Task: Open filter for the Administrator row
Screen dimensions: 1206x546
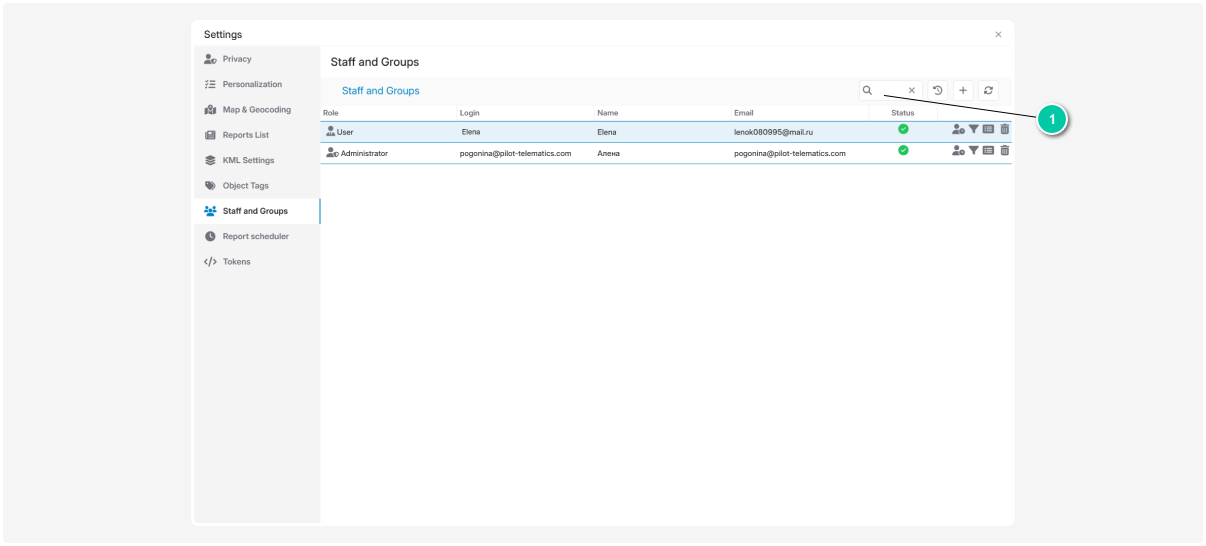Action: coord(974,151)
